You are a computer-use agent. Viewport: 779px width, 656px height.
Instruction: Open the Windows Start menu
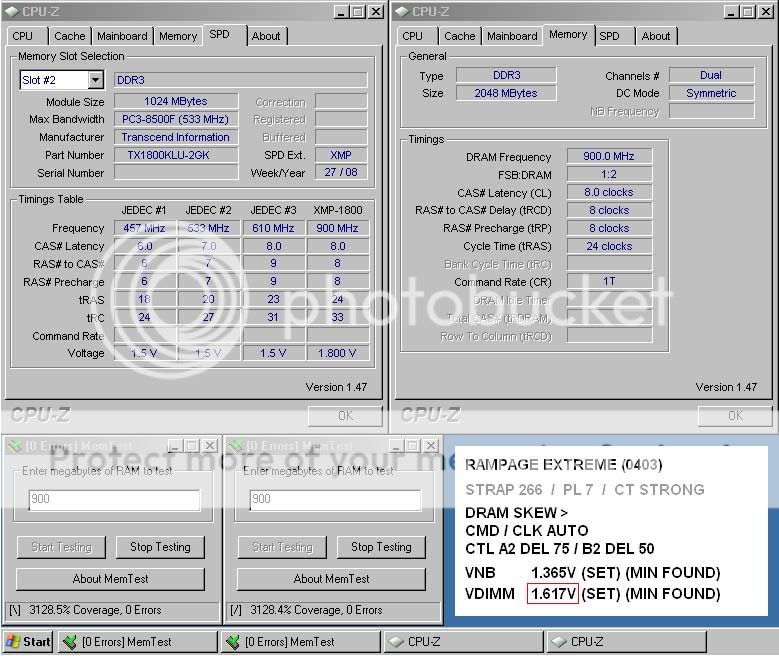28,642
